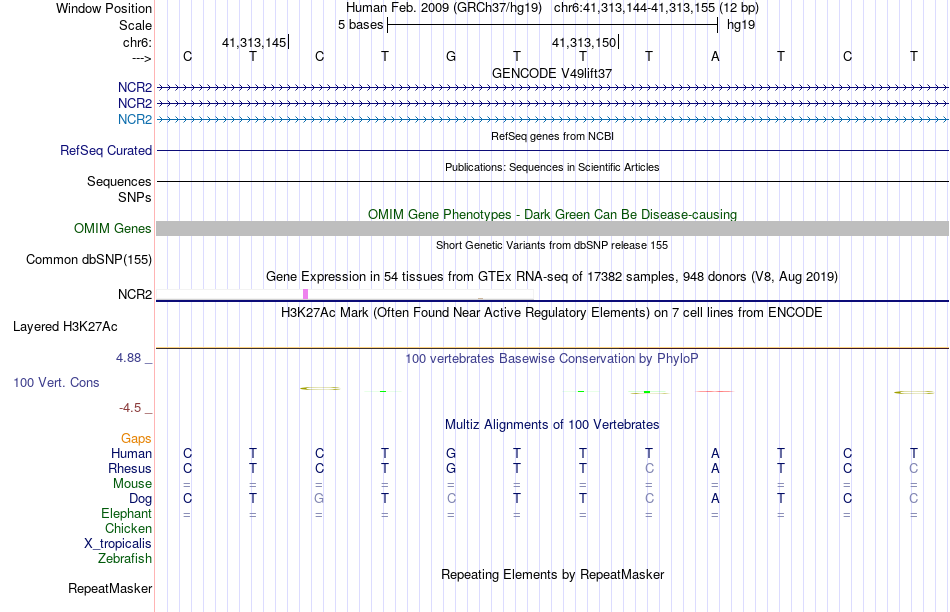Click the A base in the Human row
Image resolution: width=950 pixels, height=612 pixels.
715,453
